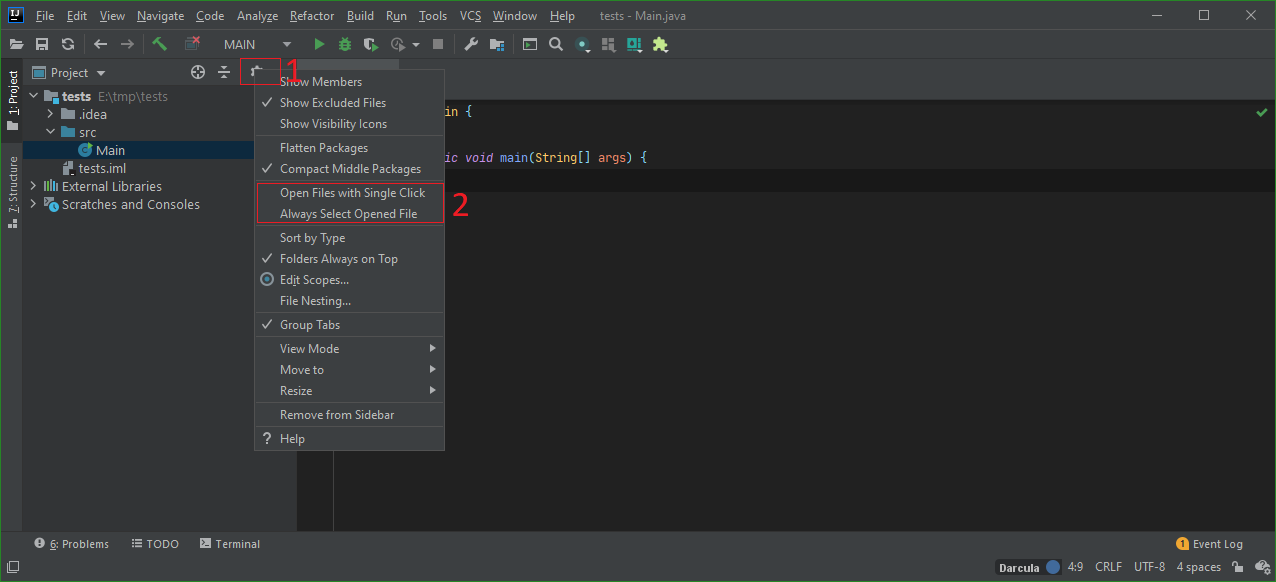Collapse all nodes in the Project panel

pyautogui.click(x=224, y=72)
